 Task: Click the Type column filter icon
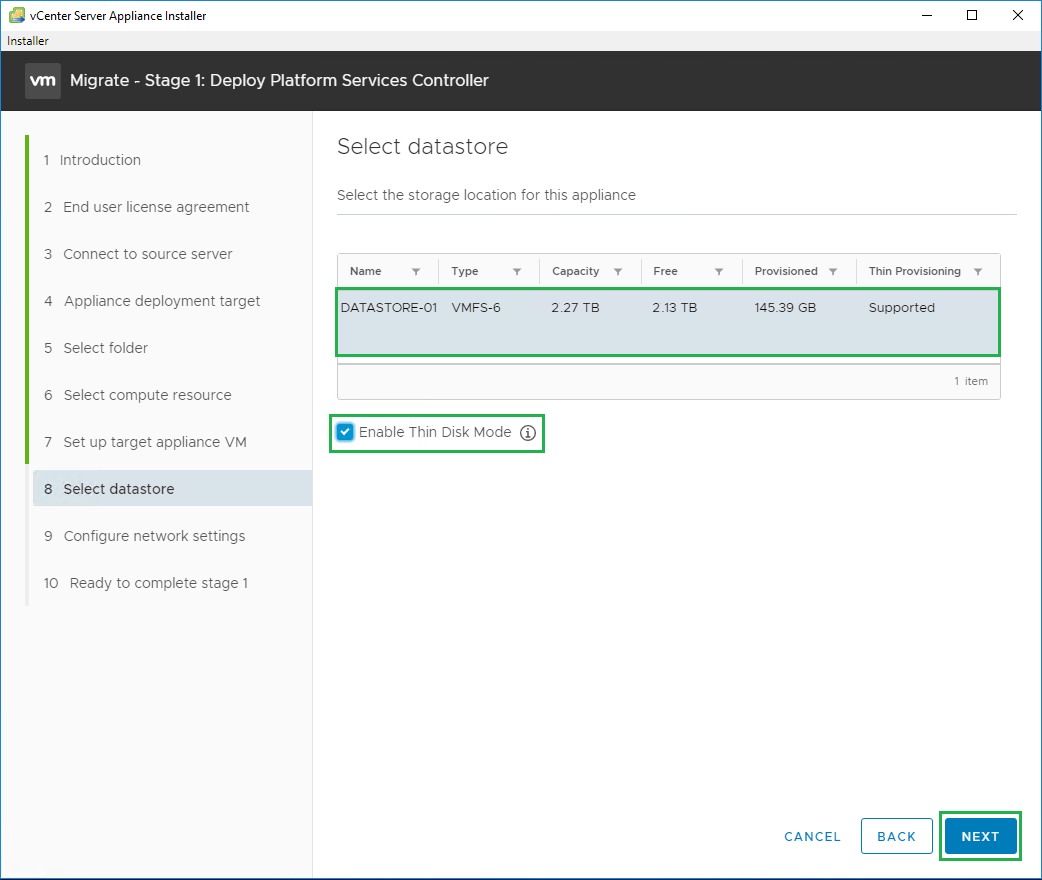[x=517, y=272]
